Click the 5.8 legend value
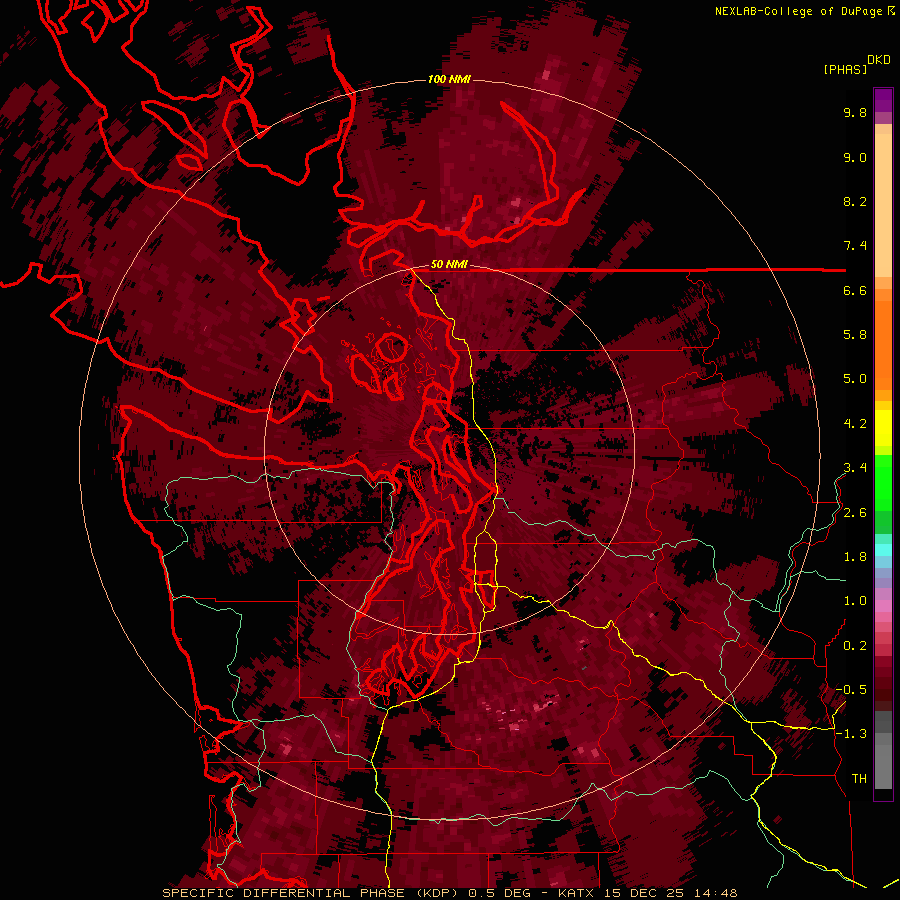Viewport: 900px width, 900px height. 855,335
